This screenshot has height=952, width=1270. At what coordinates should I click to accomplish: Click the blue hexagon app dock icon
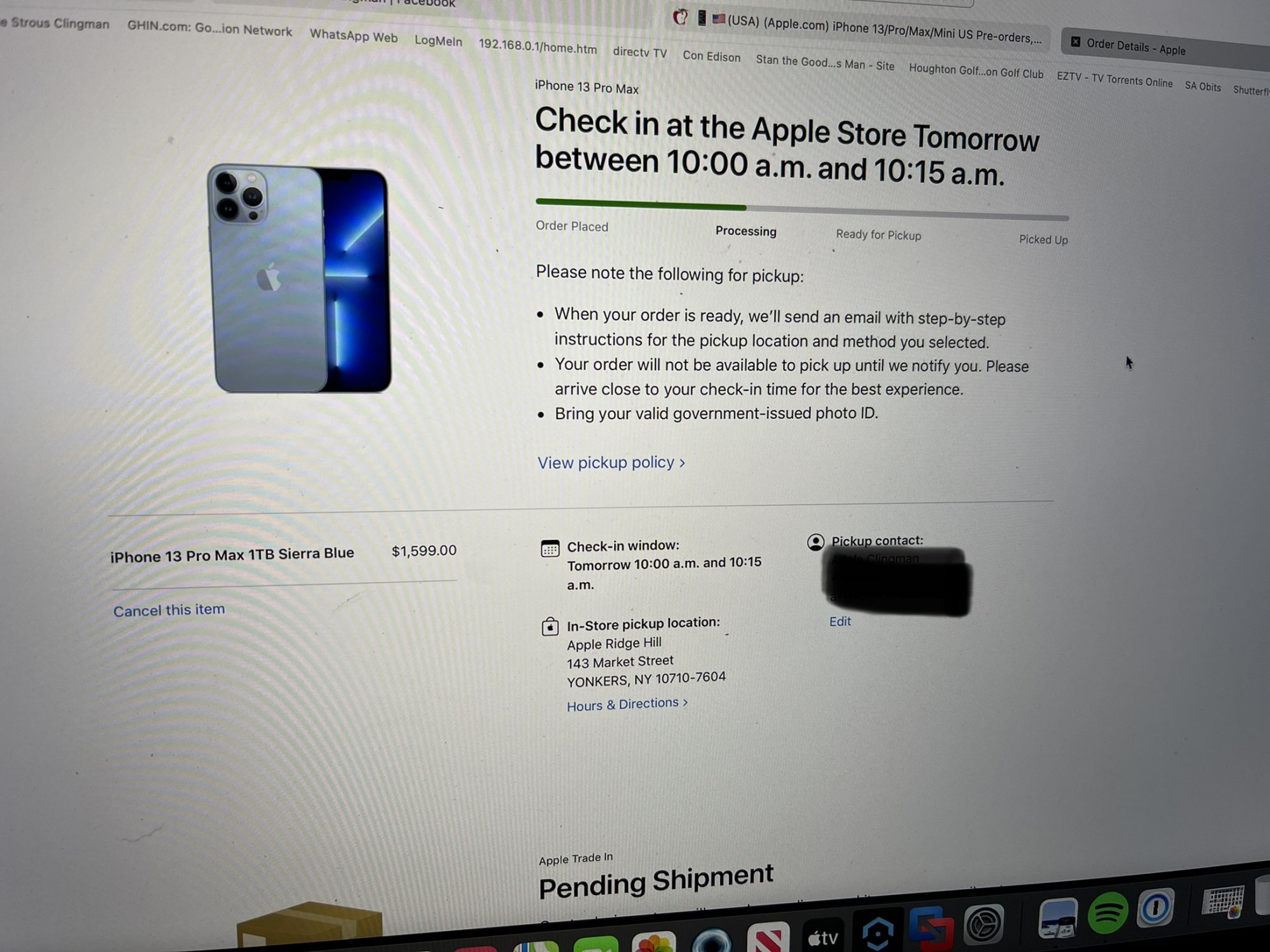tap(878, 932)
